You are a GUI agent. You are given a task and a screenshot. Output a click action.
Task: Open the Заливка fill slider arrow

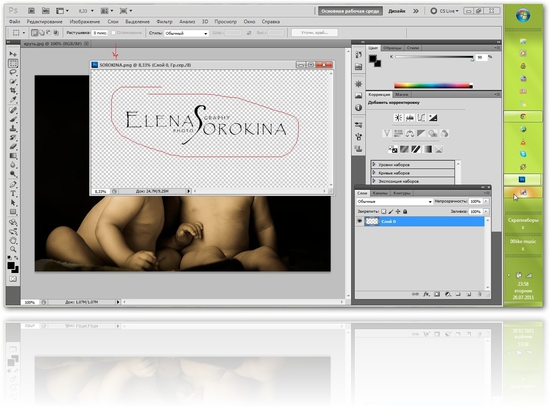coord(486,212)
